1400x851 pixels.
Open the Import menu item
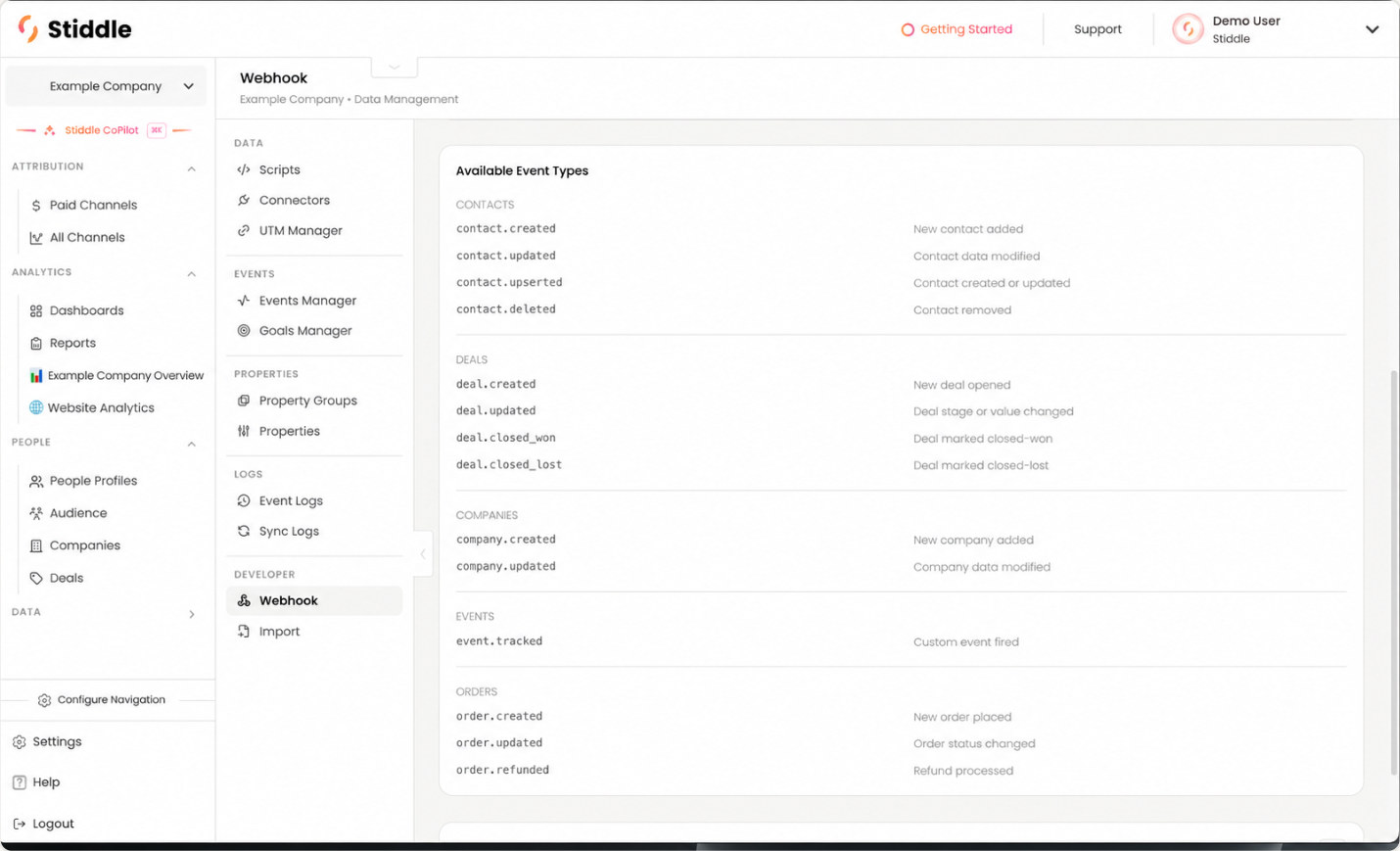[x=314, y=632]
